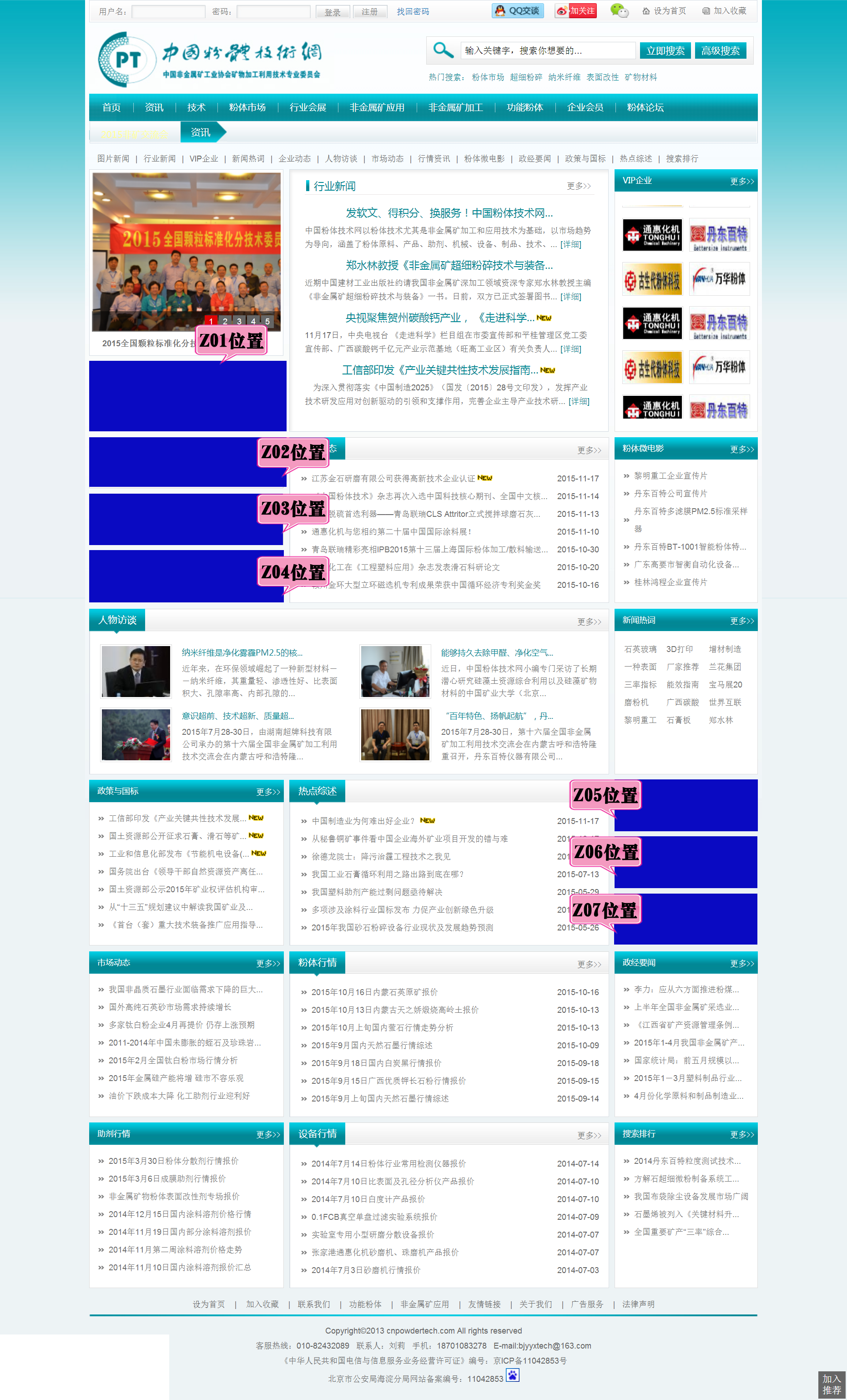Open first 丹东百特 Bettersize company logo

[x=719, y=235]
